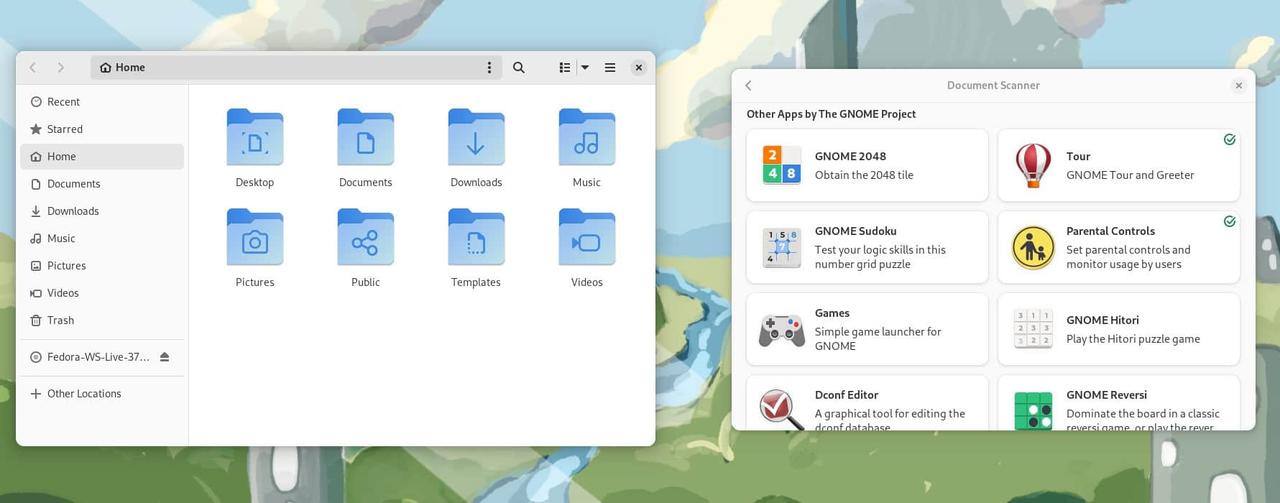Open the Home path three-dot menu
Viewport: 1280px width, 503px height.
(x=489, y=68)
